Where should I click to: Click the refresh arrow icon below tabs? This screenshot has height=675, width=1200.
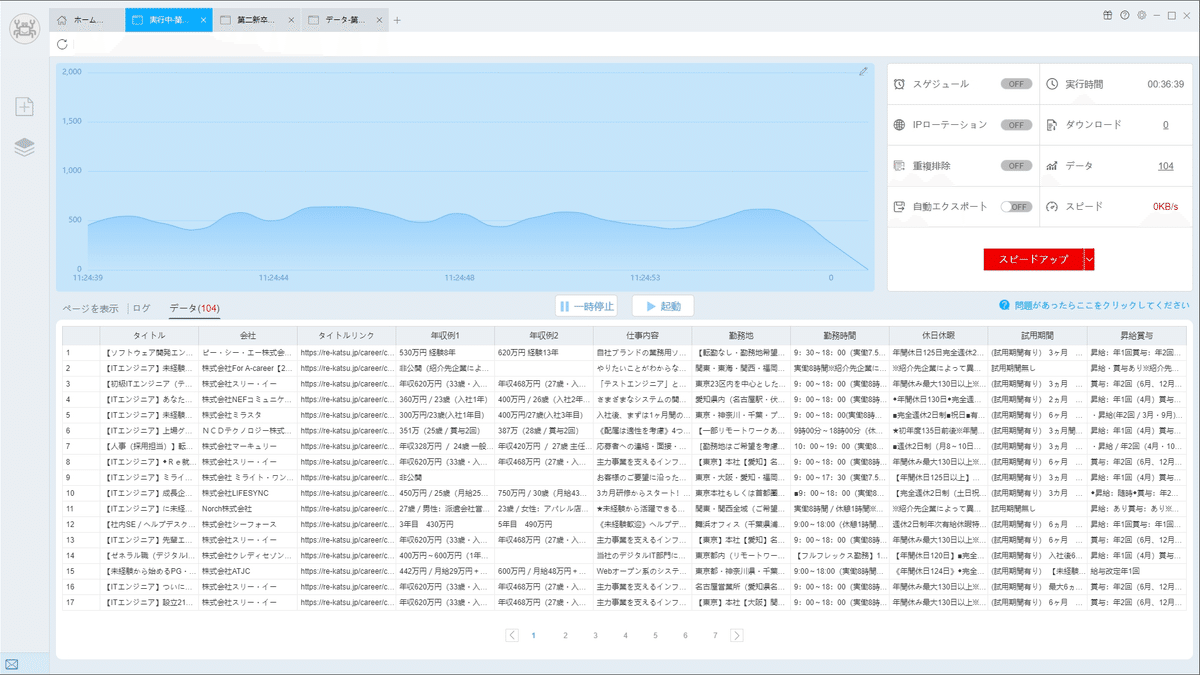[63, 44]
